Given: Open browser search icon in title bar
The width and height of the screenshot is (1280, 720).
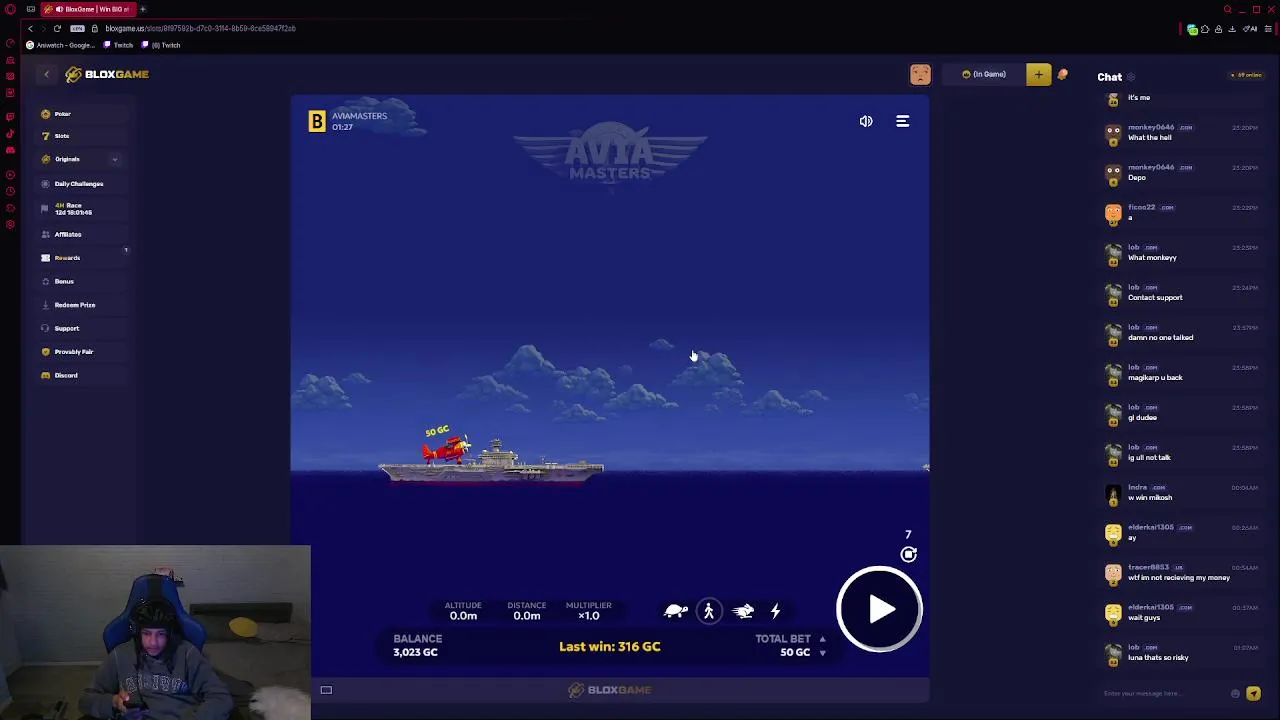Looking at the screenshot, I should pyautogui.click(x=1228, y=10).
